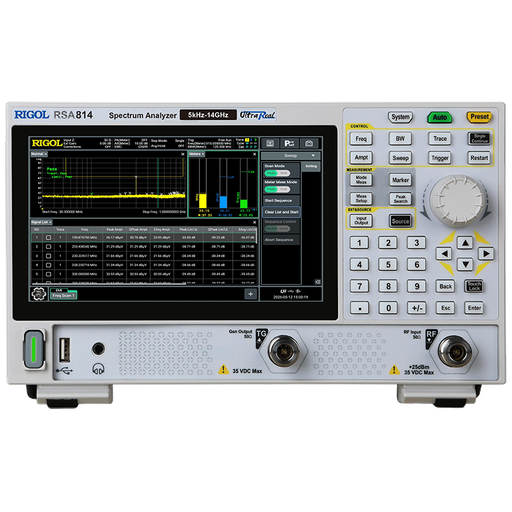The image size is (512, 512).
Task: Push the Ampt key
Action: click(x=361, y=158)
